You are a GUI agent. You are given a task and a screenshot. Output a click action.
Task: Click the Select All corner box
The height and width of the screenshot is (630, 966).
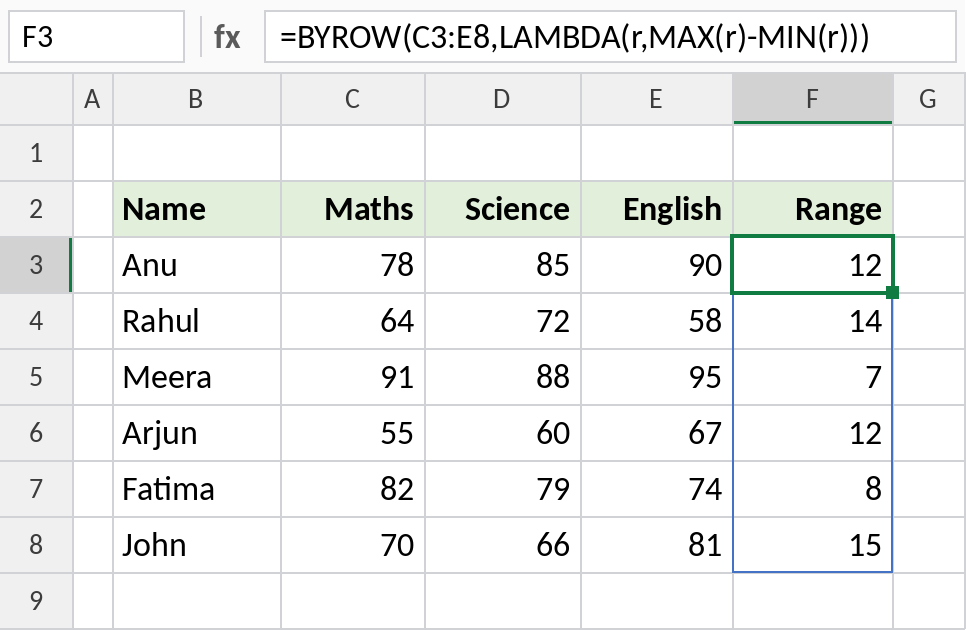pos(36,99)
